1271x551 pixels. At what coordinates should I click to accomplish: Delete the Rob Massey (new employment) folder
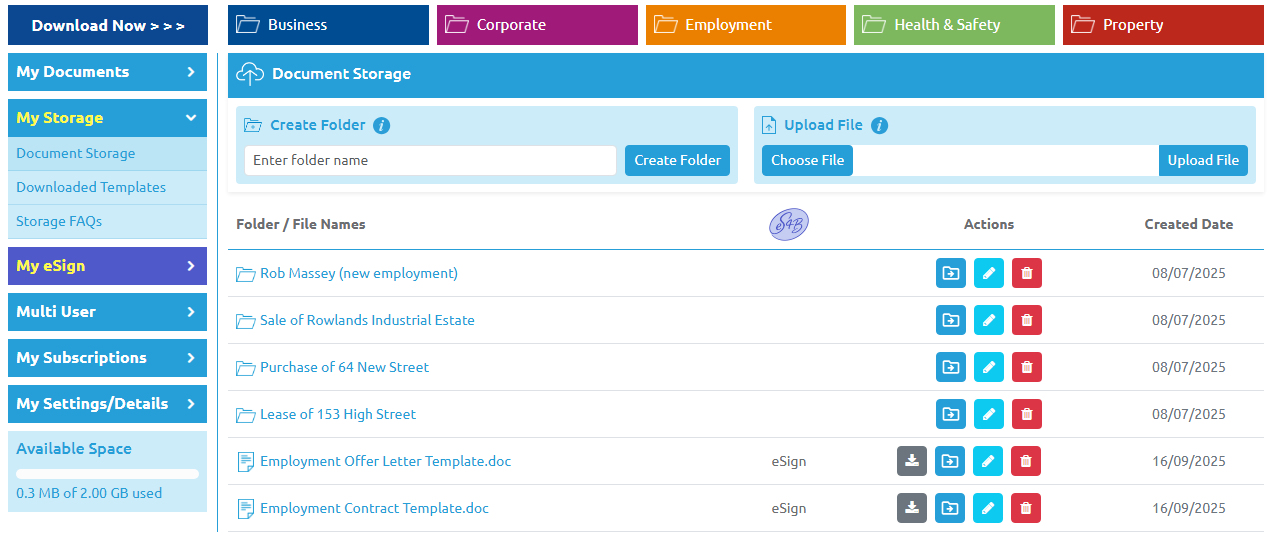point(1026,273)
